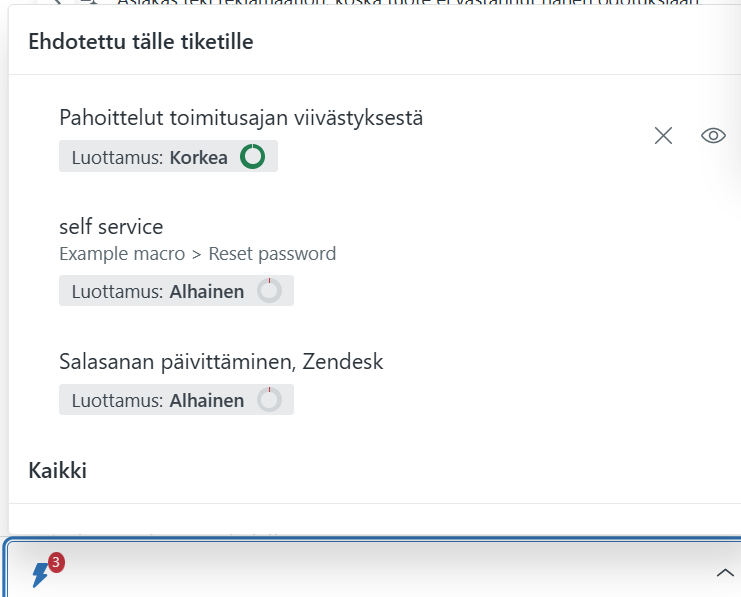Click the green high-confidence ring icon
The image size is (741, 597).
tap(253, 157)
